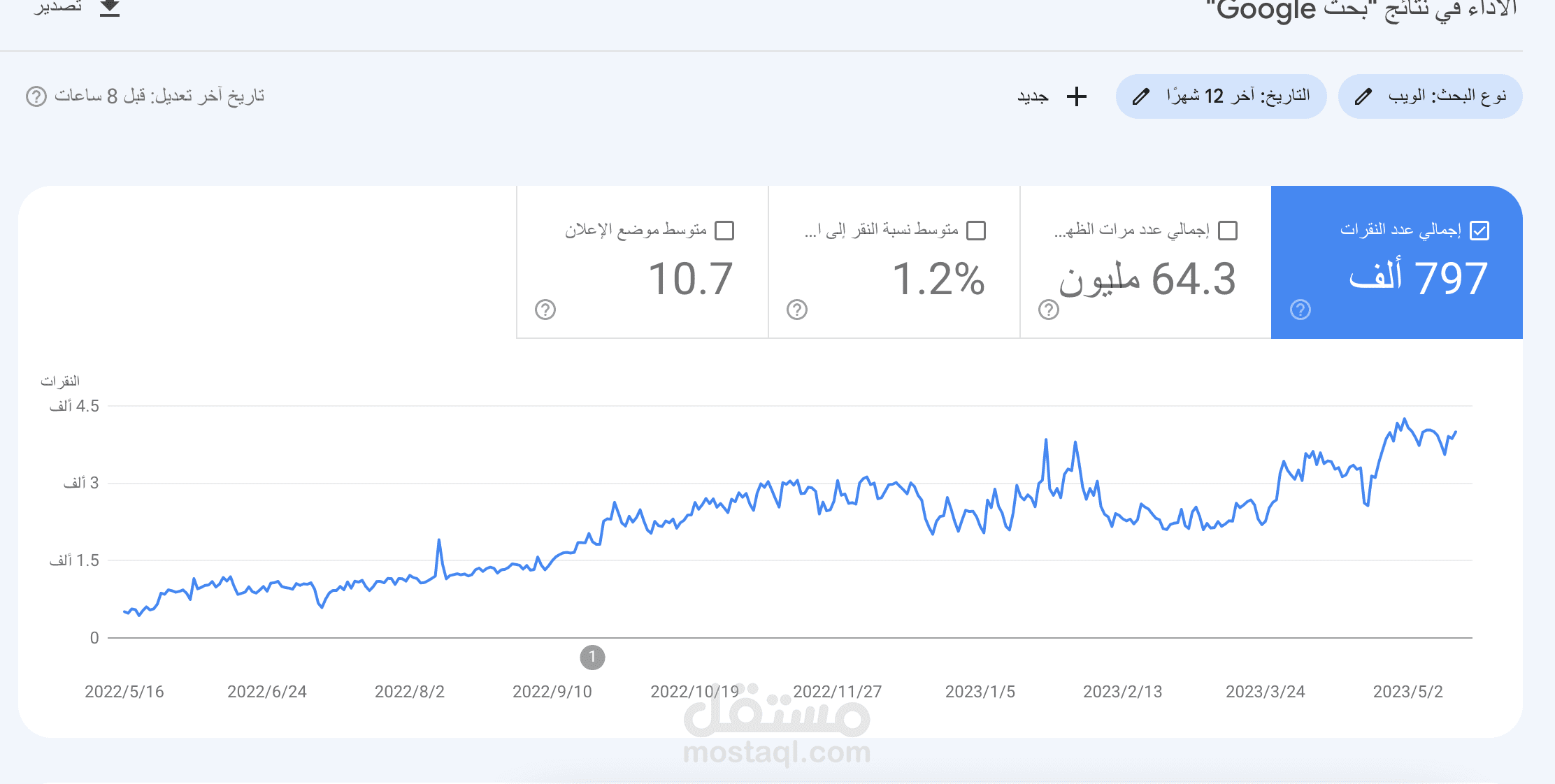The height and width of the screenshot is (784, 1555).
Task: Edit search type pencil icon
Action: (1363, 96)
